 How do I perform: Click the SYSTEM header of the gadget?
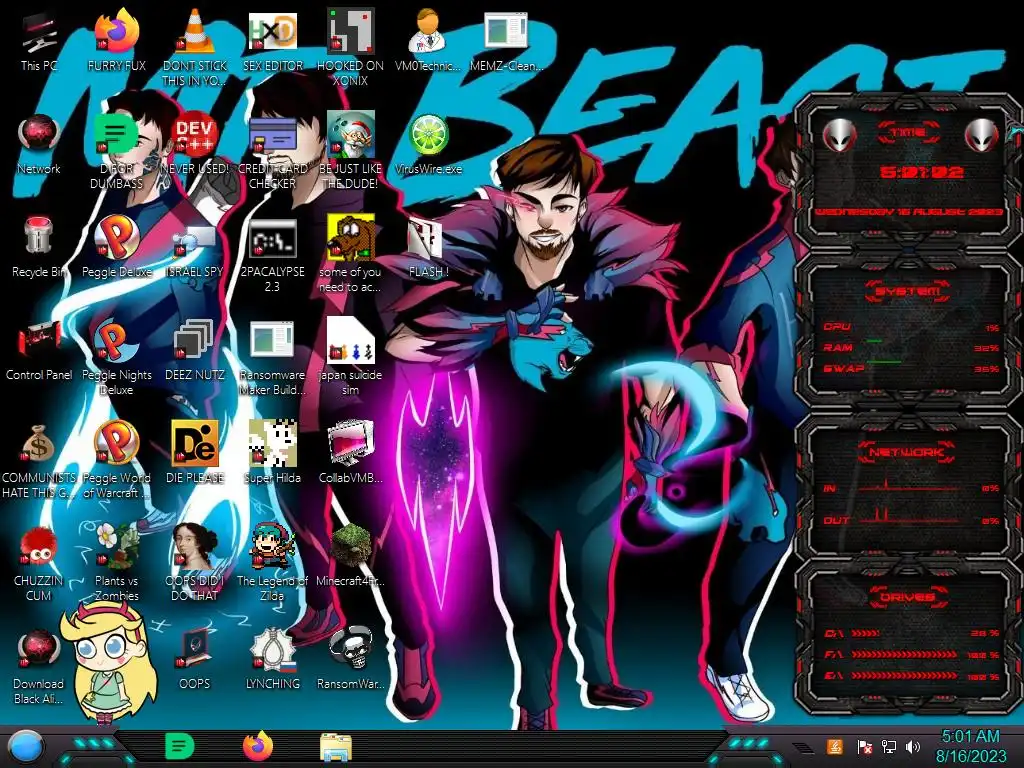coord(908,291)
